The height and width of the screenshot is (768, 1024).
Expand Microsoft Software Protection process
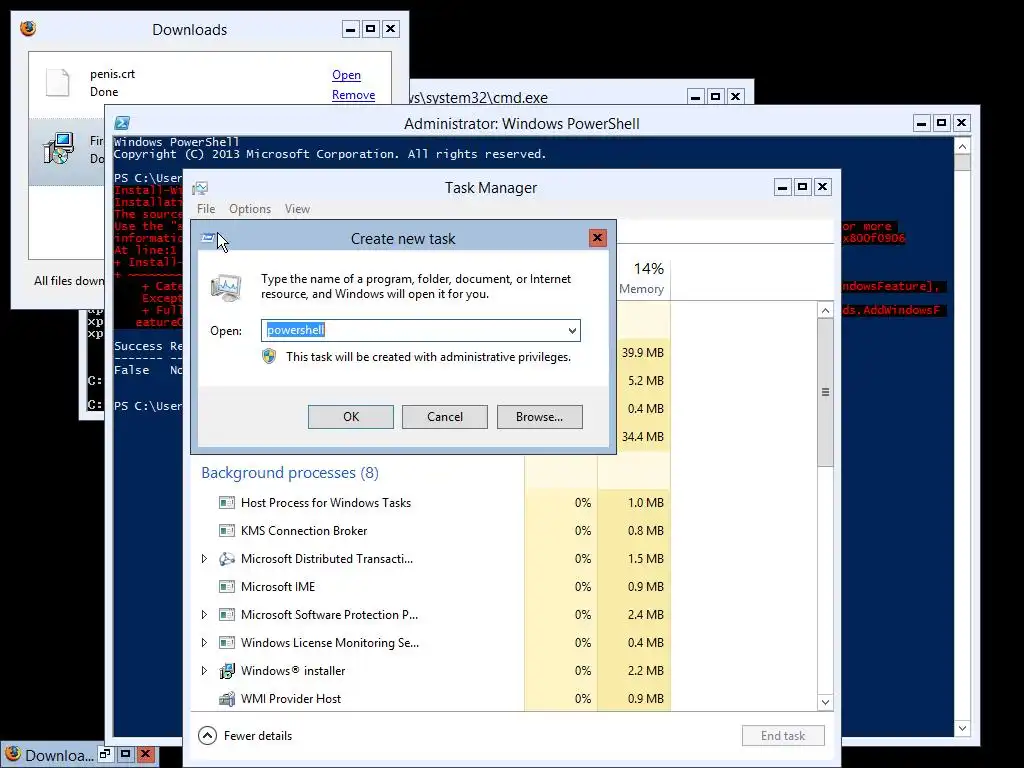[x=204, y=615]
